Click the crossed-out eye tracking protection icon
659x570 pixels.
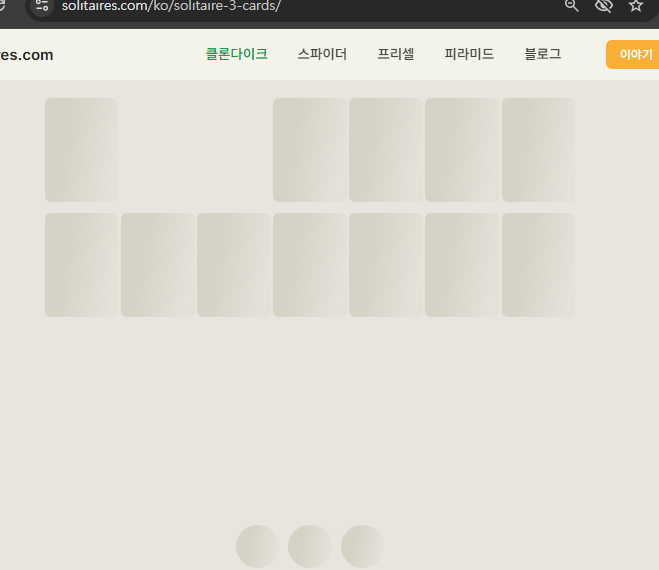point(604,5)
